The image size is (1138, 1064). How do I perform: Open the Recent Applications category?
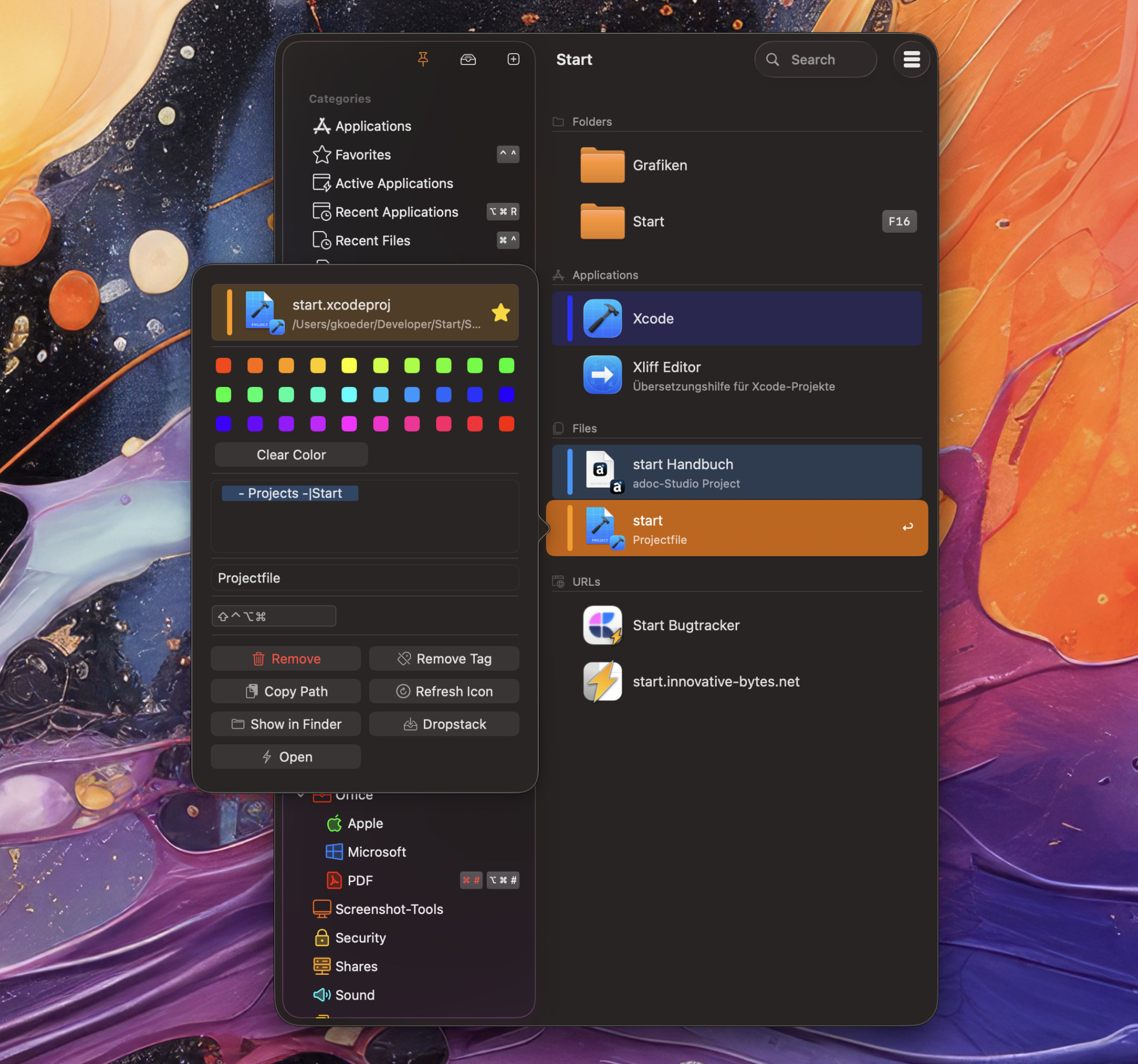coord(396,212)
